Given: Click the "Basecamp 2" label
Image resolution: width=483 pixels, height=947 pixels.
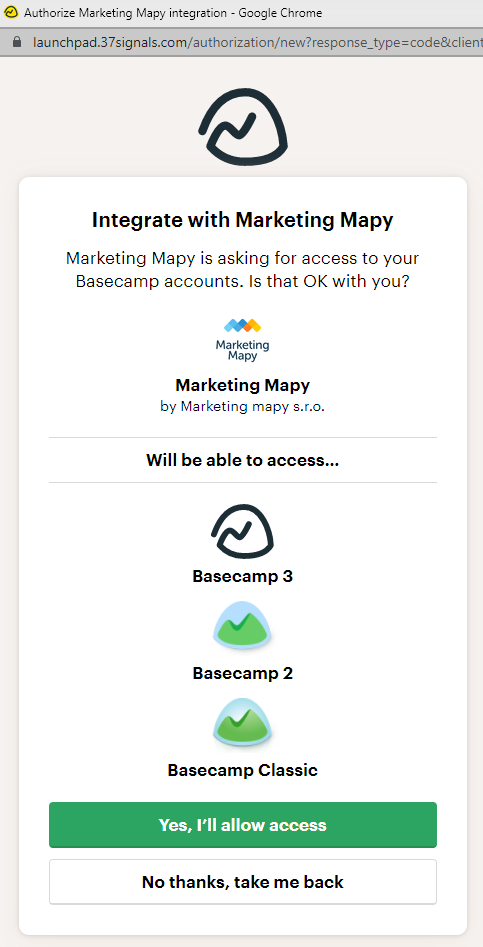Looking at the screenshot, I should [x=243, y=673].
